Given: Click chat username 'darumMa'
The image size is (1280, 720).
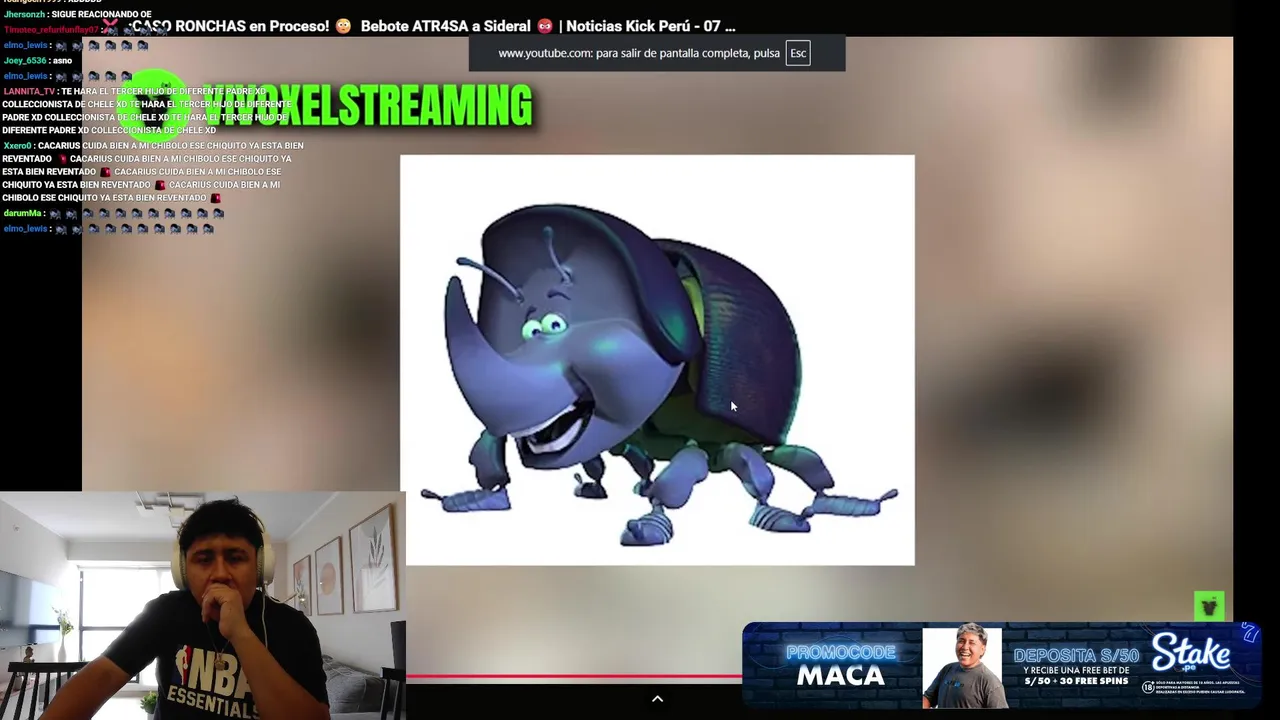Looking at the screenshot, I should pos(22,214).
